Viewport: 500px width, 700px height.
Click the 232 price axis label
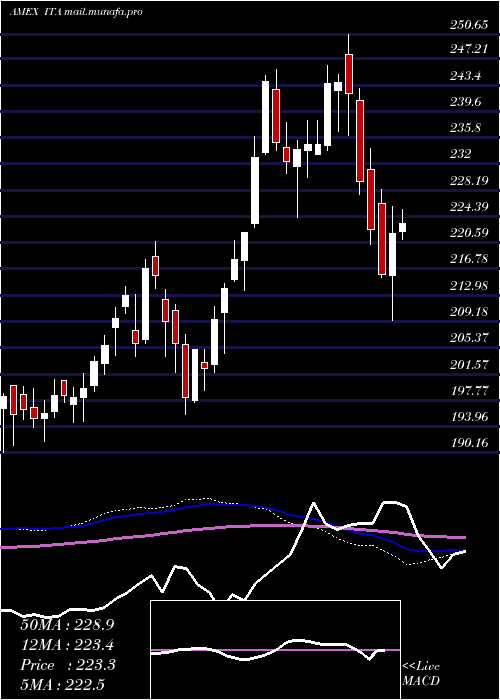[x=461, y=154]
